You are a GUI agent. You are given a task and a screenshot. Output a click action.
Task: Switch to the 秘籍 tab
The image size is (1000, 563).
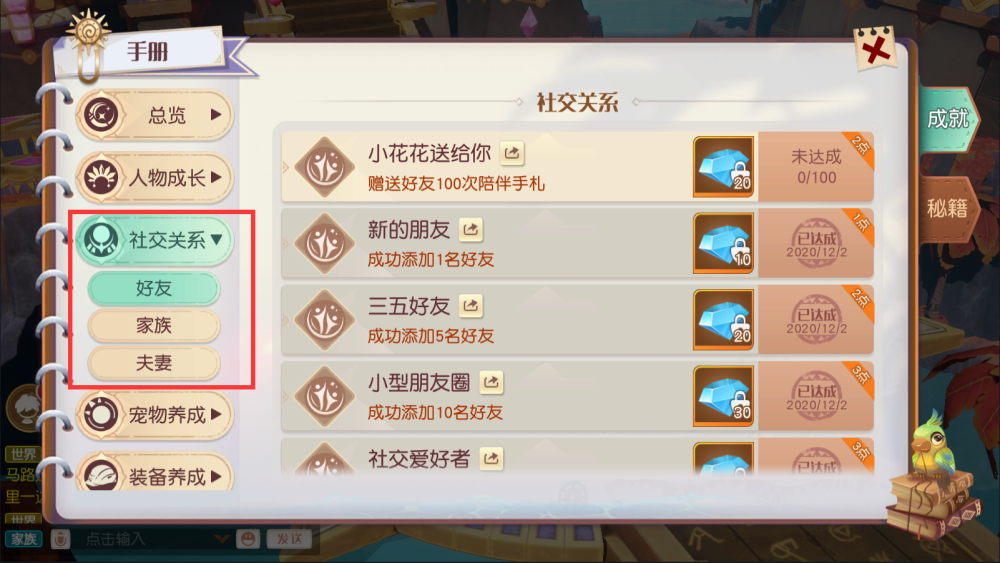tap(946, 208)
